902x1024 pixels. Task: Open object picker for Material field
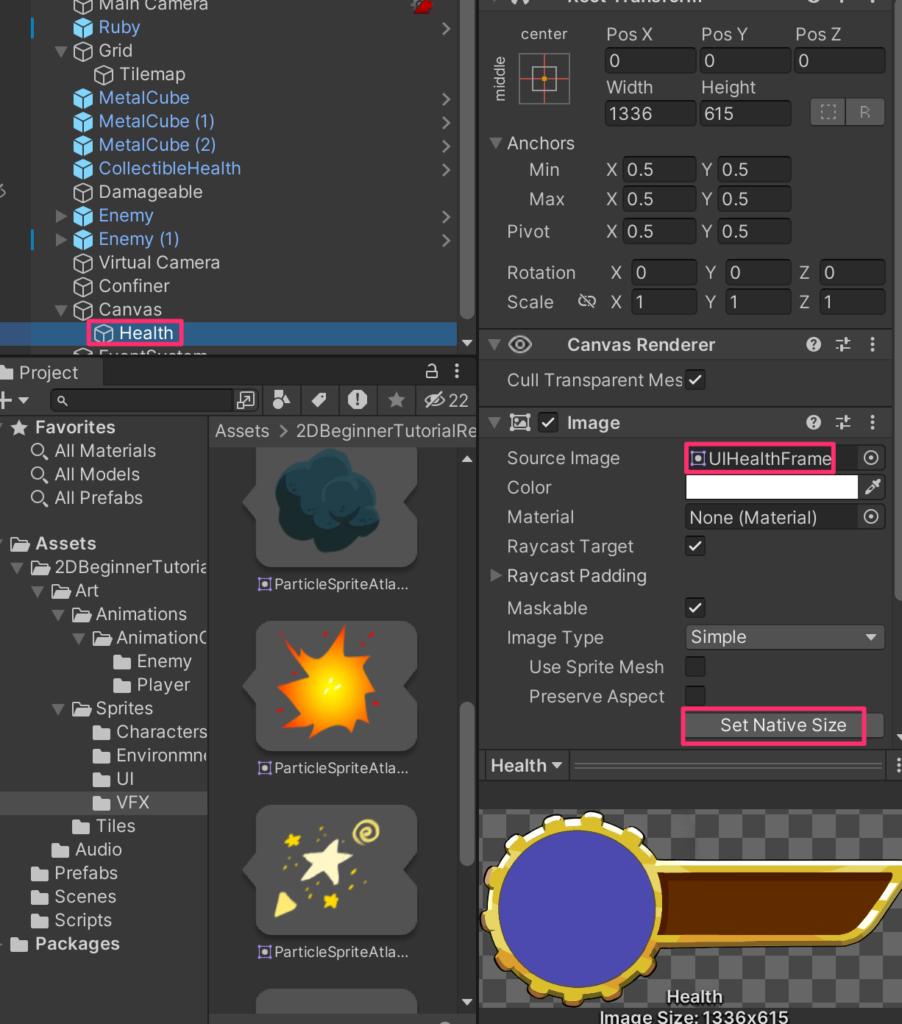coord(871,517)
